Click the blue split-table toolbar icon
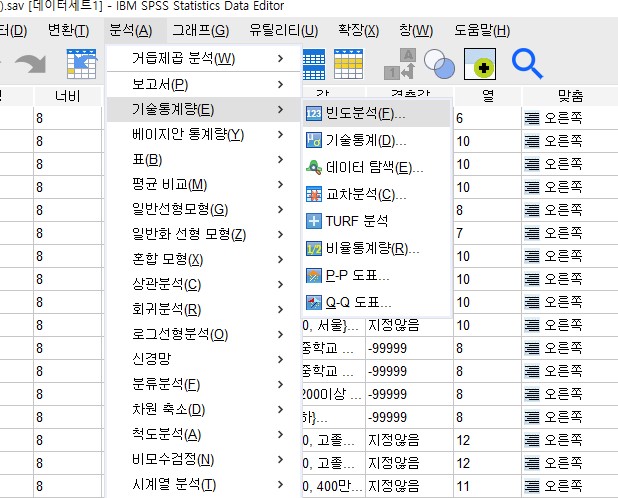The height and width of the screenshot is (498, 618). click(x=314, y=64)
